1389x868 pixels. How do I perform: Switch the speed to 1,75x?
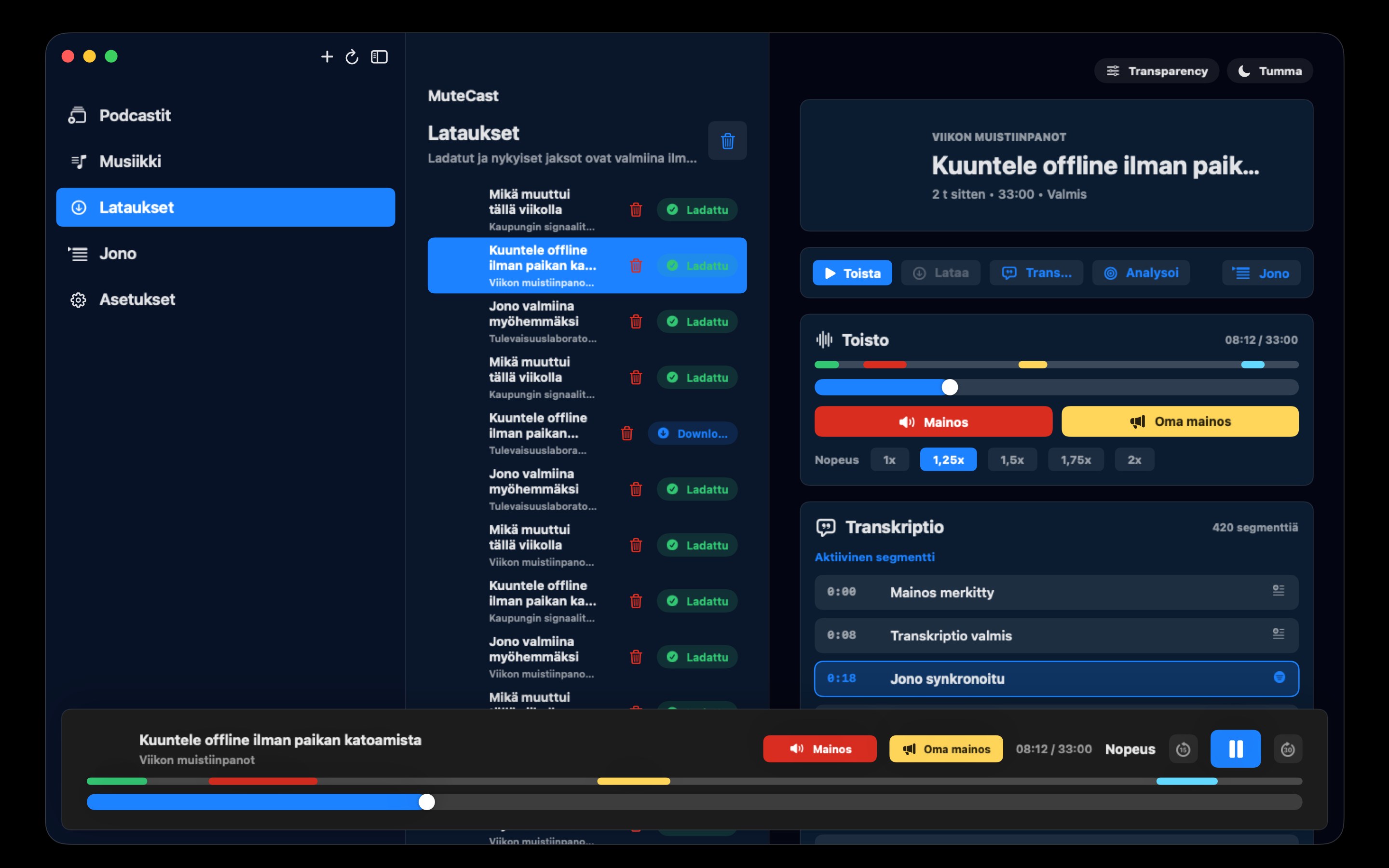click(x=1076, y=459)
